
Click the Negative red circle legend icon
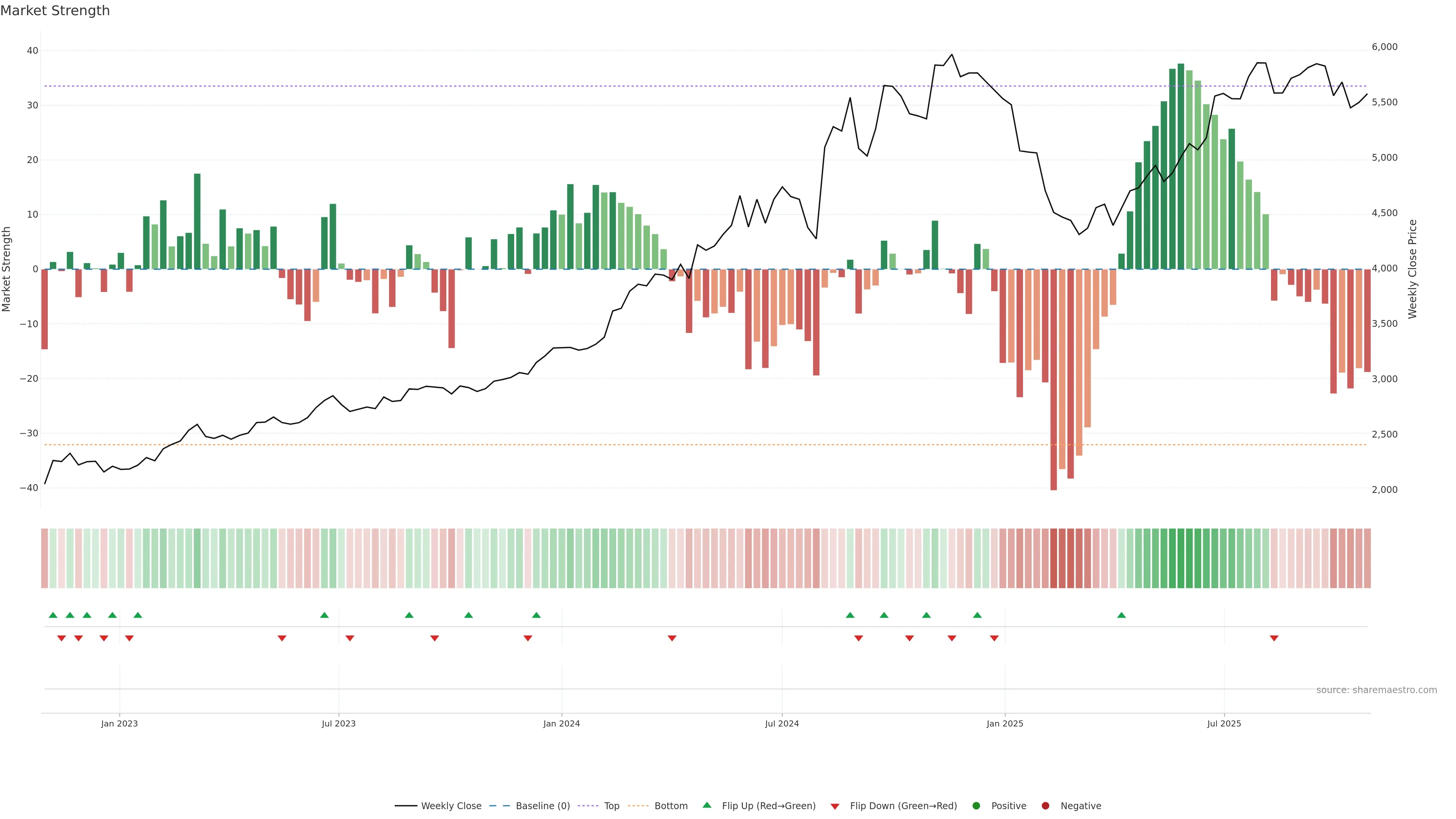(x=1045, y=806)
